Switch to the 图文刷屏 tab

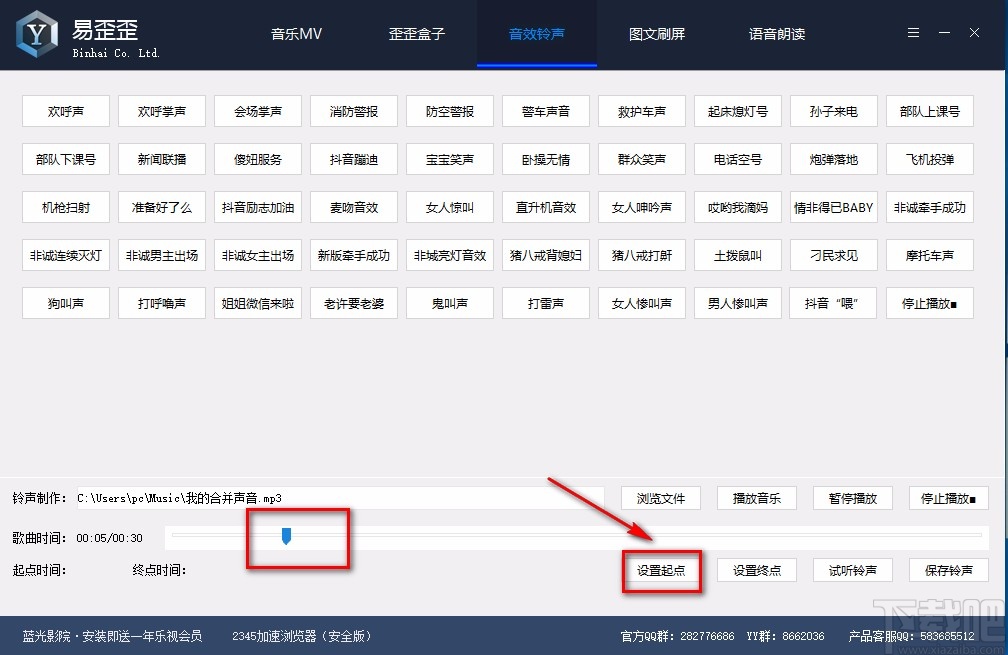(656, 33)
